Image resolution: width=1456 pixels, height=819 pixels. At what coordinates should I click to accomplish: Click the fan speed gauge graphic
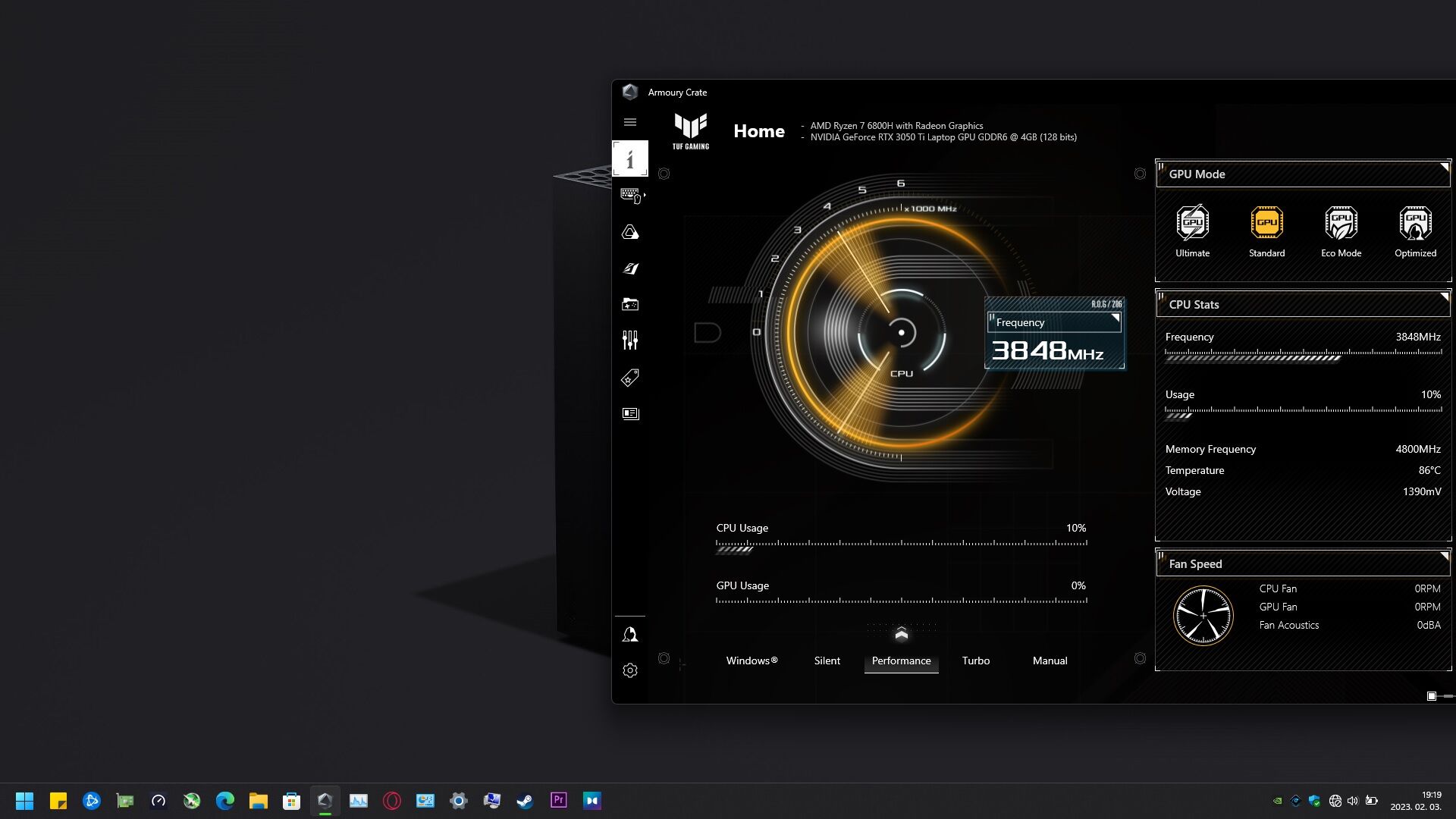tap(1203, 616)
